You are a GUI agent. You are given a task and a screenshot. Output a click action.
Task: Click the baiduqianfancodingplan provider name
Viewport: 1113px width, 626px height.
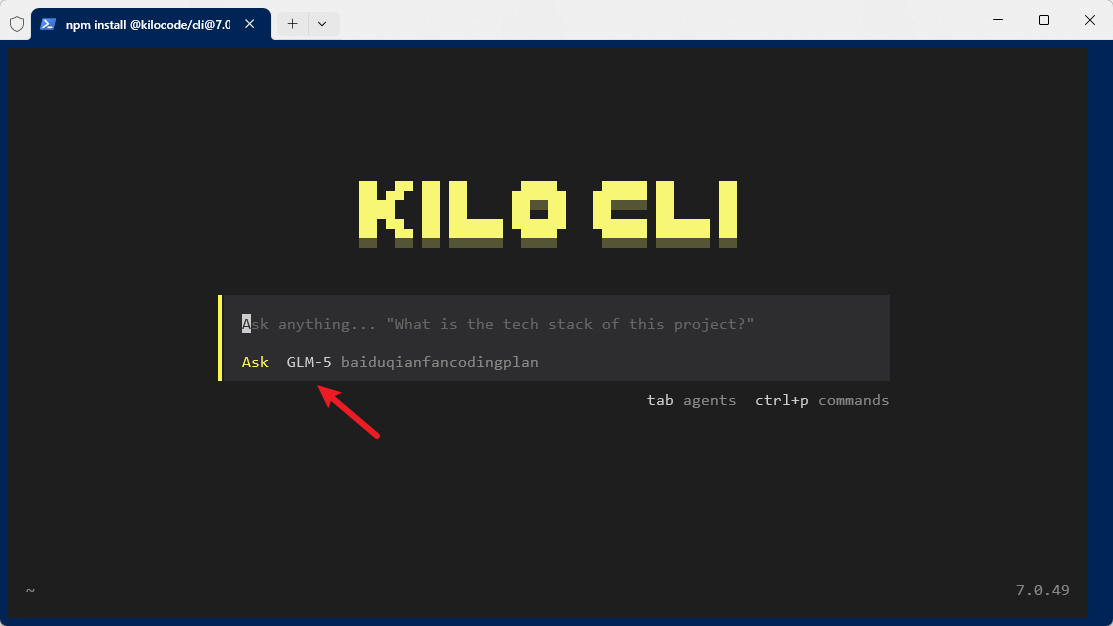point(439,362)
